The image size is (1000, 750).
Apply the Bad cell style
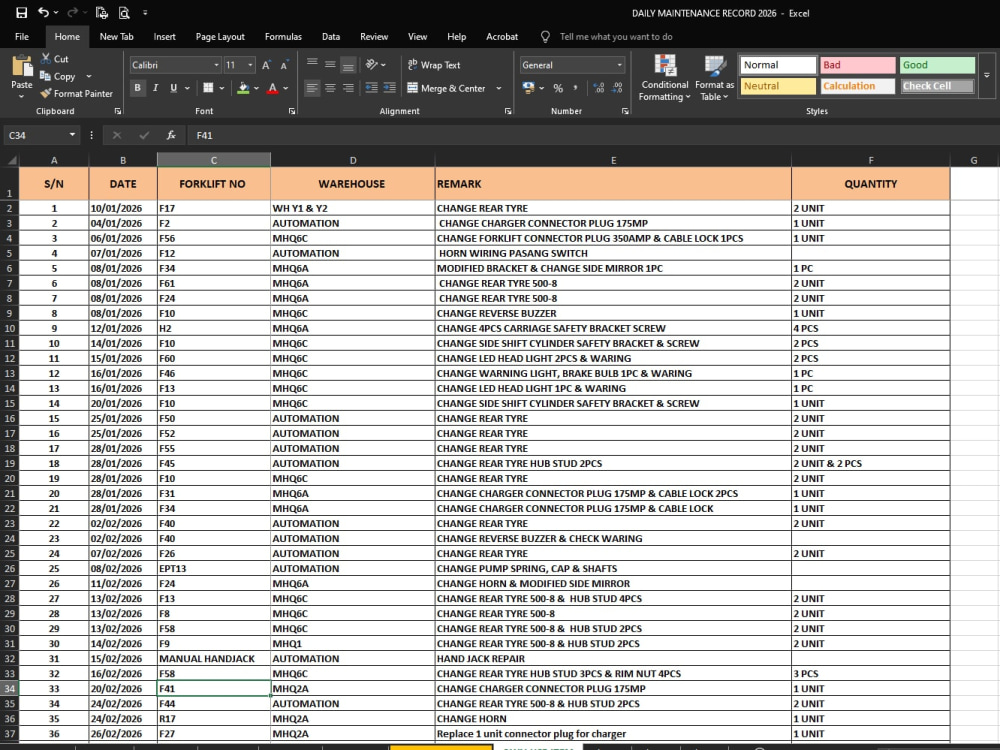pos(857,65)
